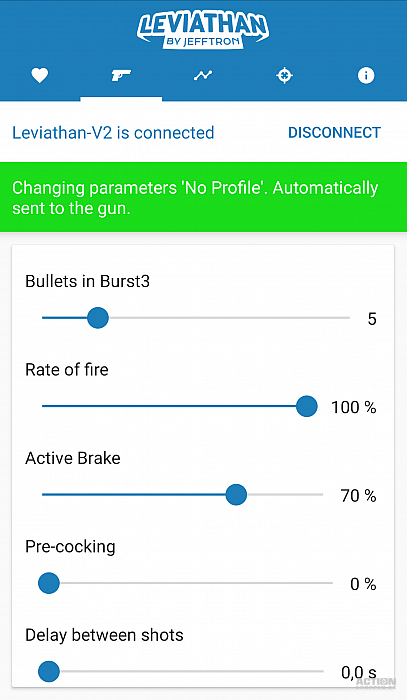
Task: Click the Active Brake track's unfilled gray end
Action: pyautogui.click(x=285, y=495)
